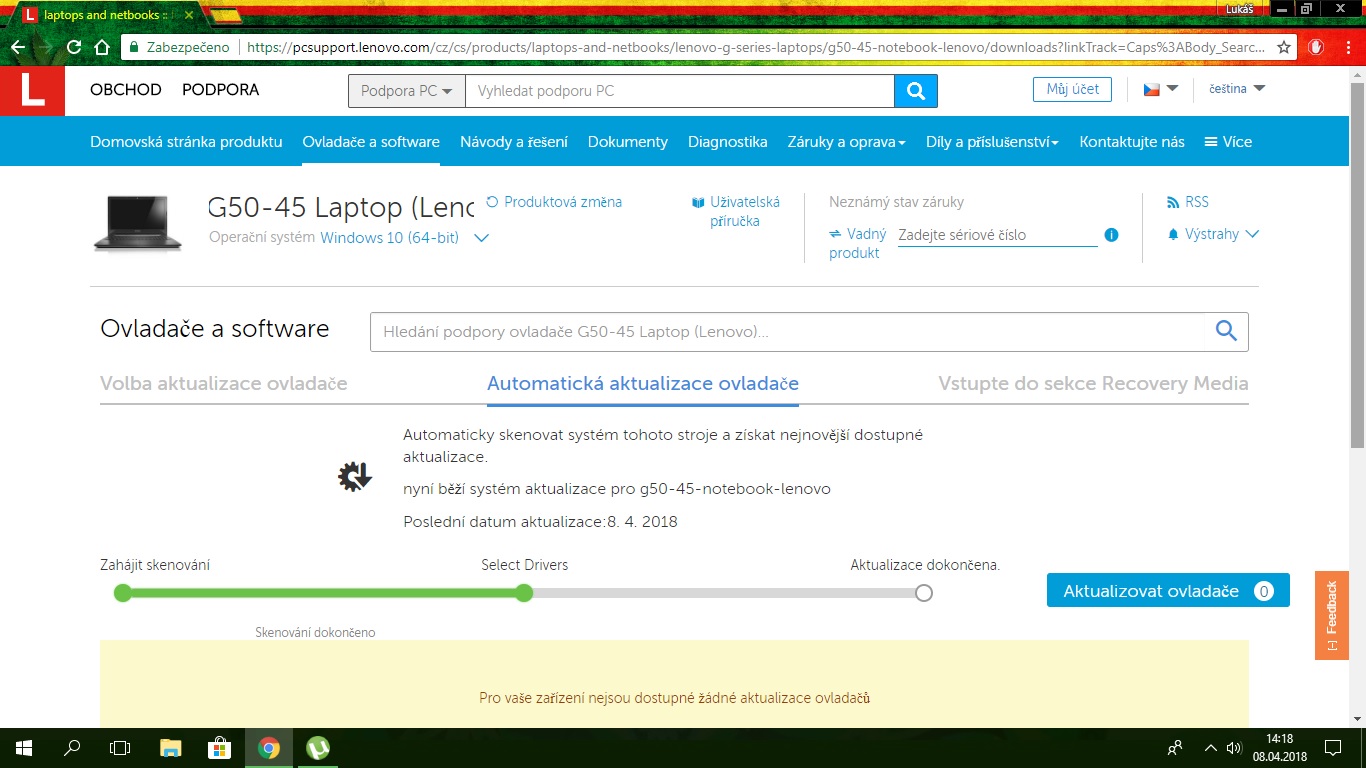The image size is (1366, 768).
Task: Open the Action Center notifications
Action: (1333, 748)
